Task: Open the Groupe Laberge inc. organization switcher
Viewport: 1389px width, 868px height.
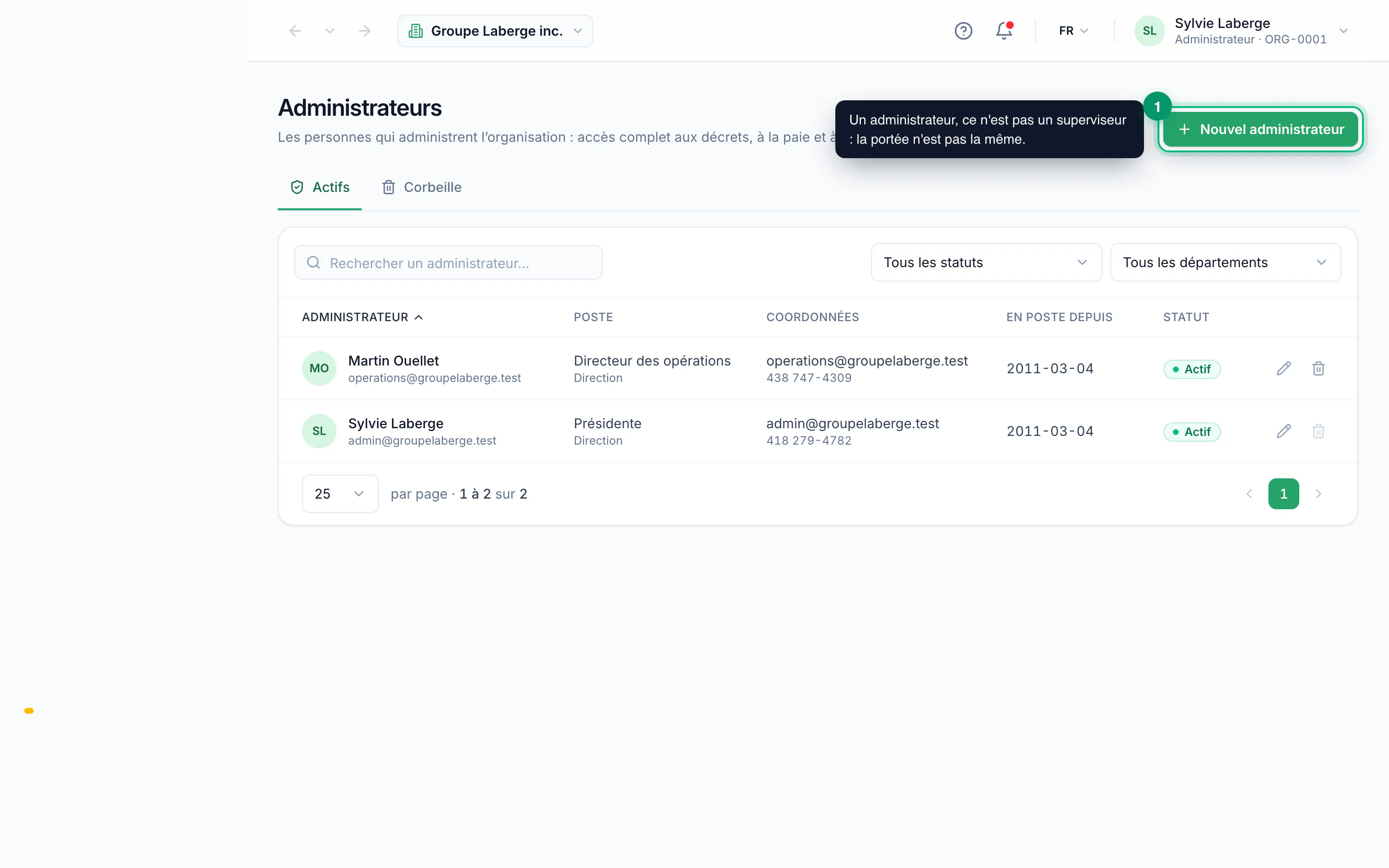Action: (495, 31)
